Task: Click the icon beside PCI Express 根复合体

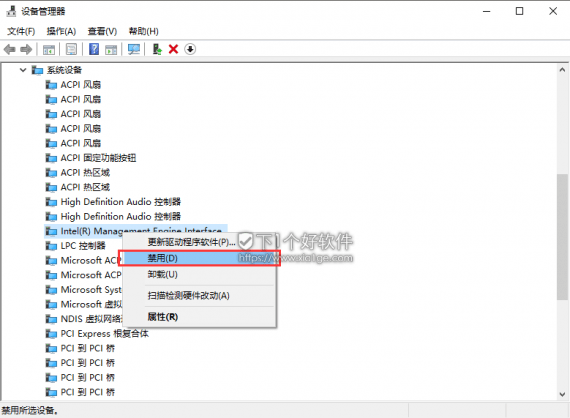Action: click(x=51, y=334)
